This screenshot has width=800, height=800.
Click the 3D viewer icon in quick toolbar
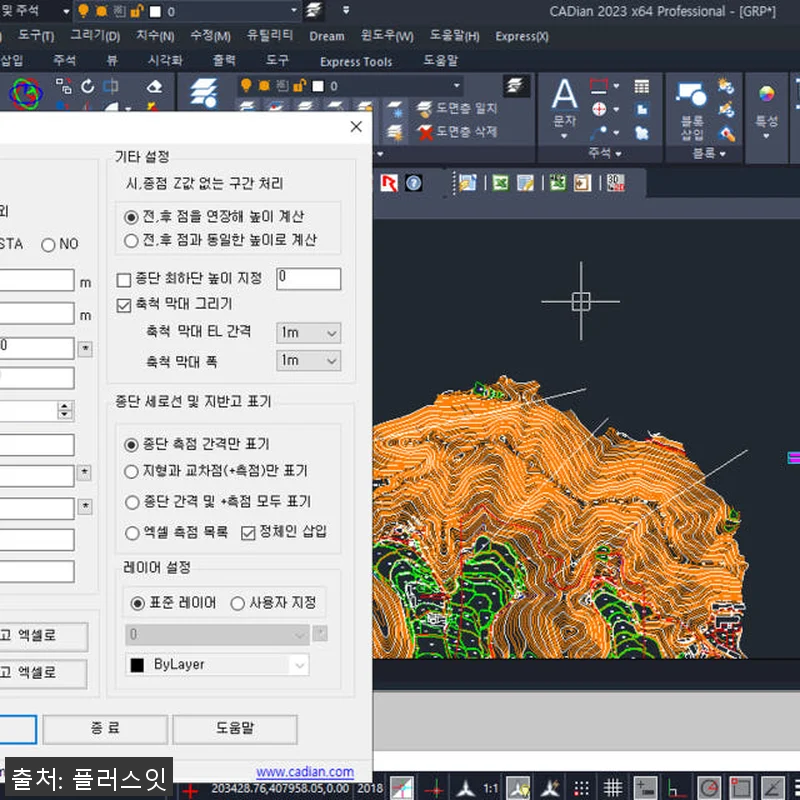point(615,183)
